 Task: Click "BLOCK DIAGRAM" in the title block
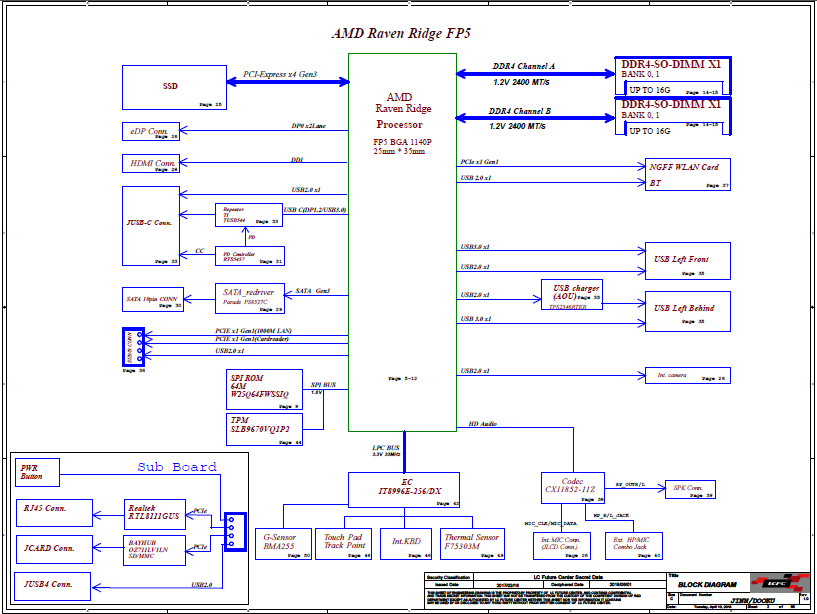pos(707,585)
